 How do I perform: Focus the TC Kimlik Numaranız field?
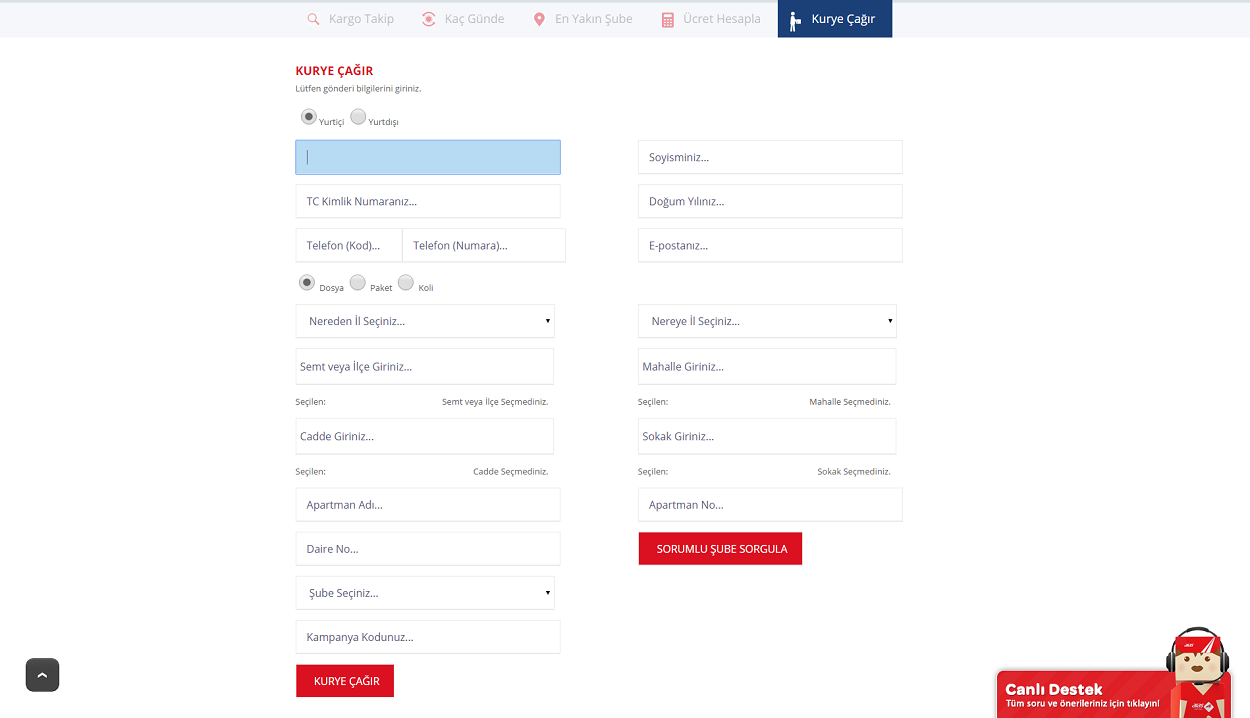point(428,201)
